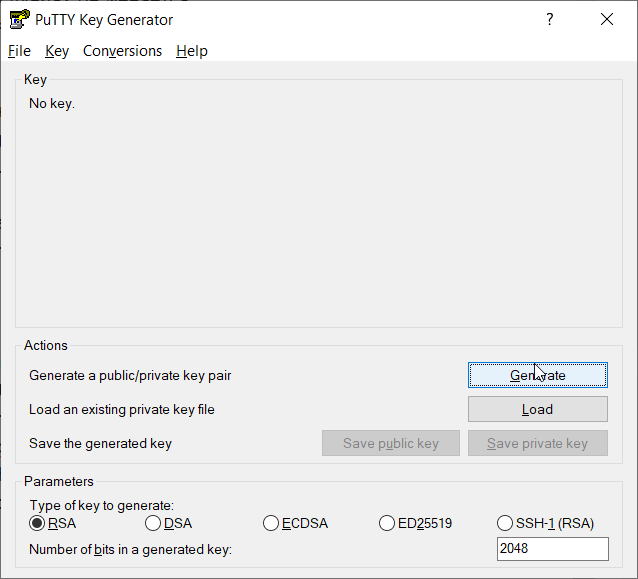Switch key type to ECDSA
Screen dimensions: 638x579
(271, 523)
